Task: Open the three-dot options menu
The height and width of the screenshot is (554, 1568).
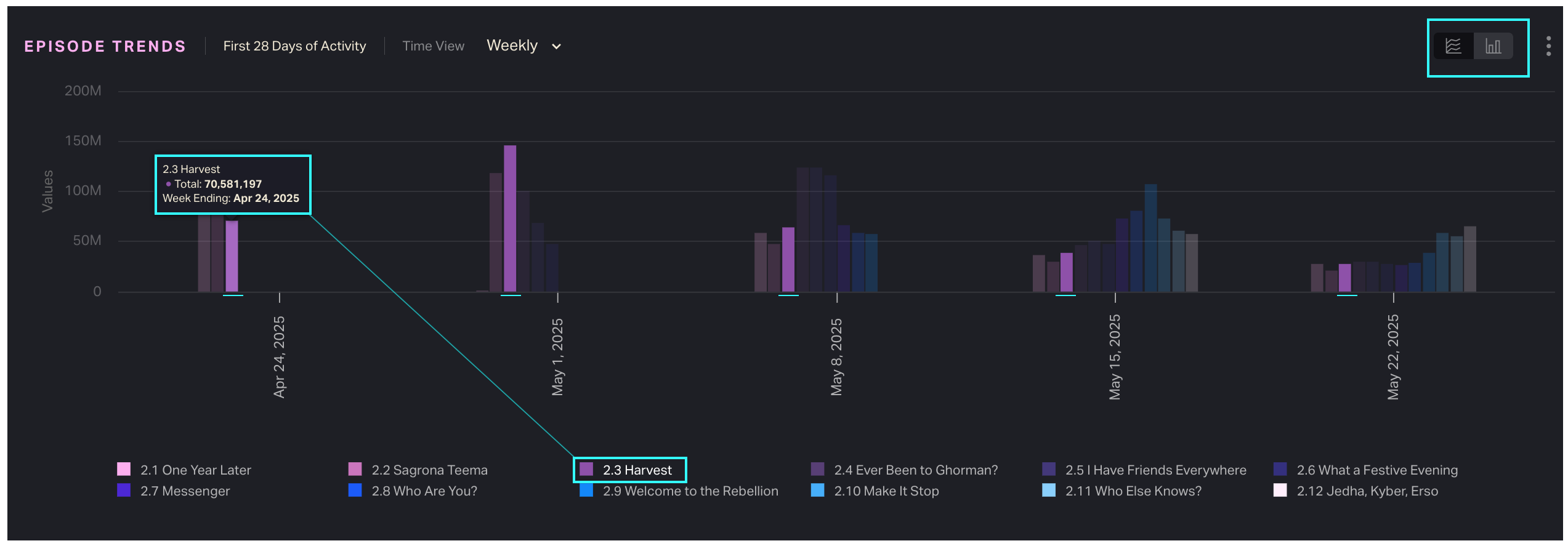Action: click(x=1548, y=46)
